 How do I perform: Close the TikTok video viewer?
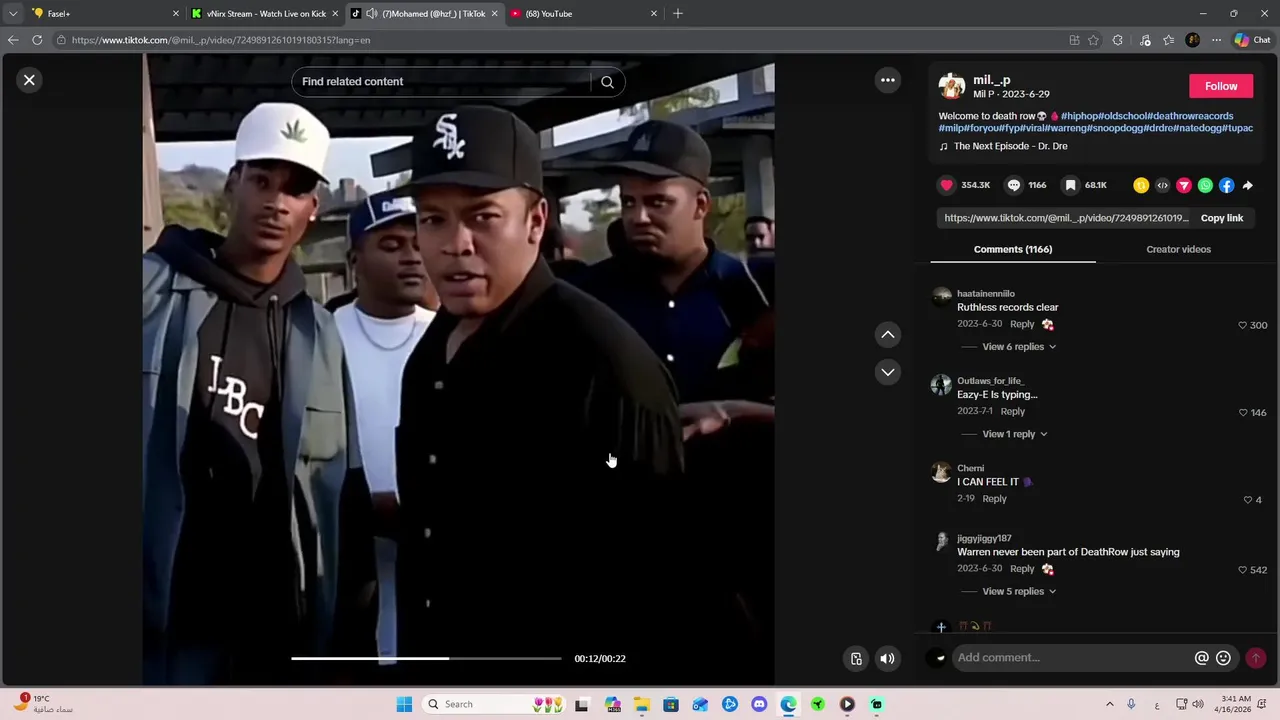(x=29, y=80)
